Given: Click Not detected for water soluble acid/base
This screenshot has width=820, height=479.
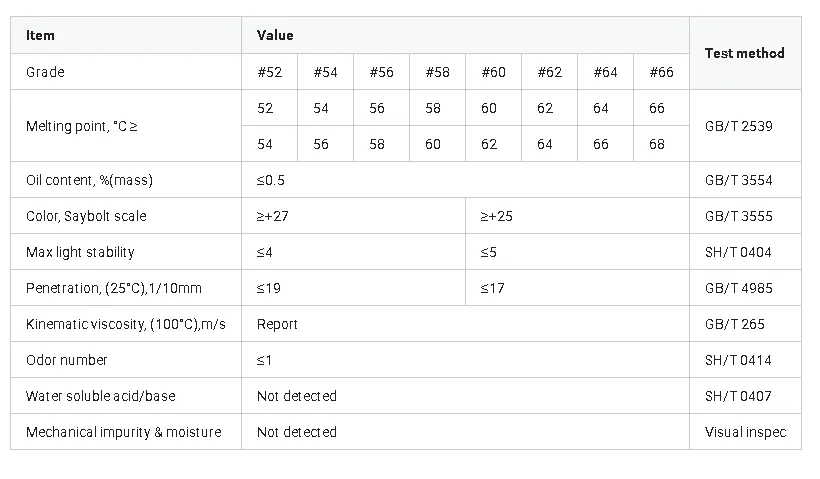Looking at the screenshot, I should coord(297,396).
